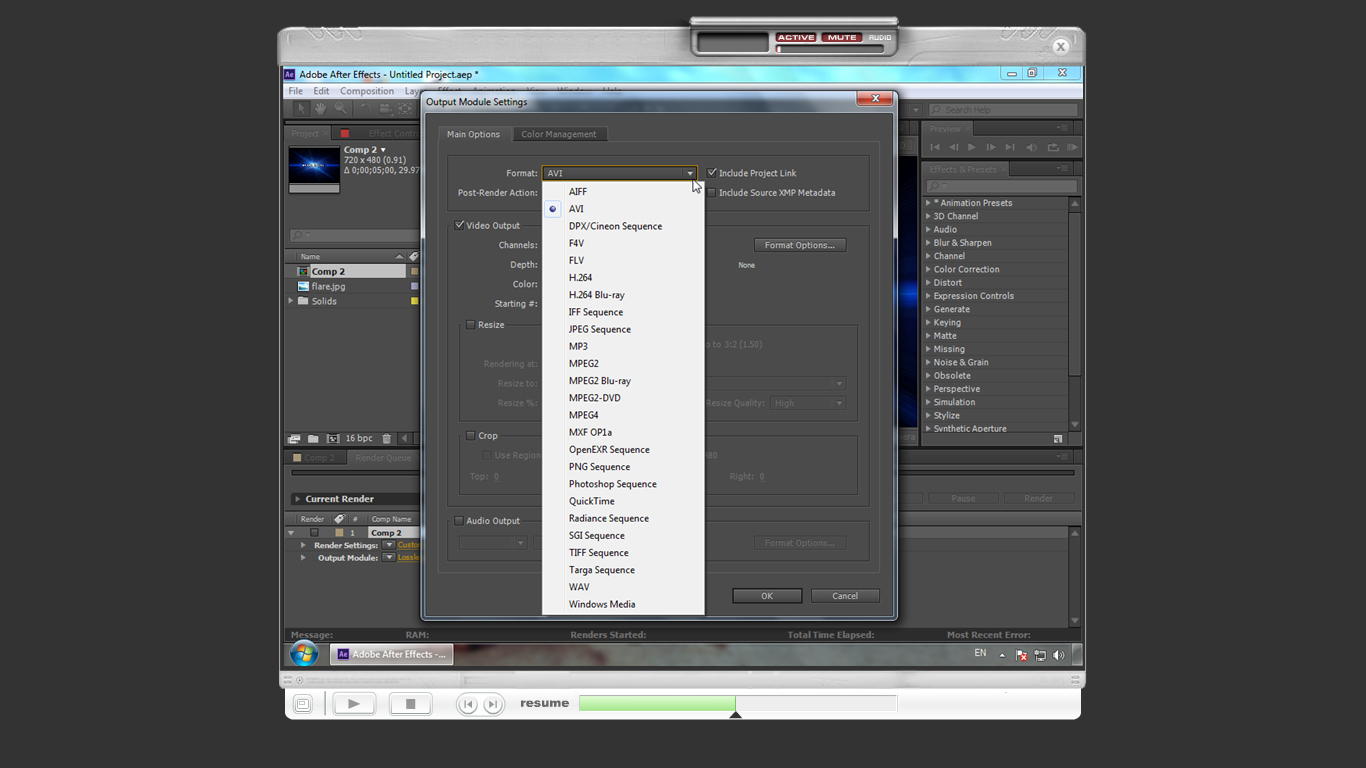Toggle Include Project Link checkbox

pos(712,173)
